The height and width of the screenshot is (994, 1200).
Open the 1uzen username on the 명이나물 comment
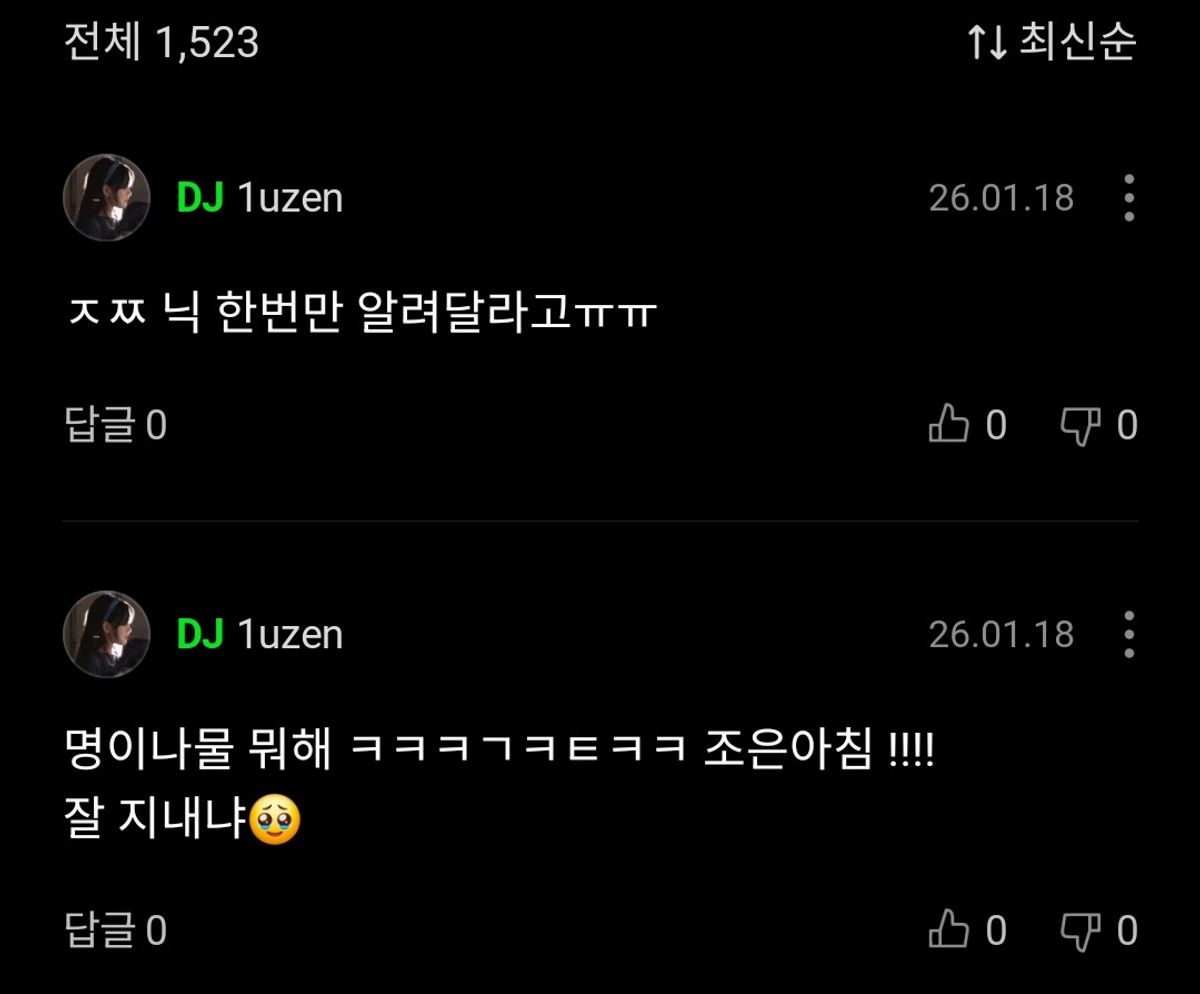tap(290, 634)
